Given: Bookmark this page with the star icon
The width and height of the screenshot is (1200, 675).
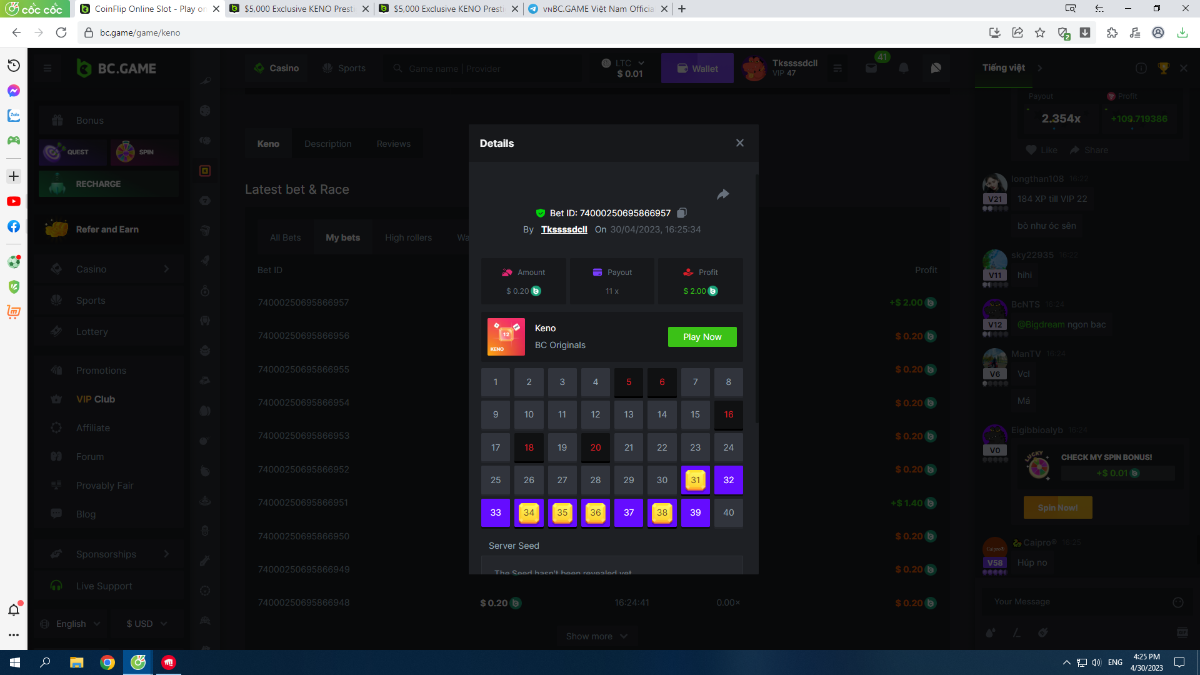Looking at the screenshot, I should tap(1040, 32).
